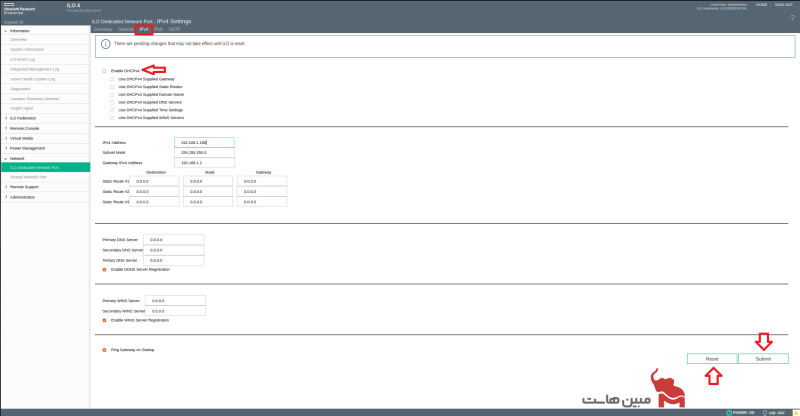Image resolution: width=800 pixels, height=416 pixels.
Task: Go to HOME link in header
Action: (761, 5)
